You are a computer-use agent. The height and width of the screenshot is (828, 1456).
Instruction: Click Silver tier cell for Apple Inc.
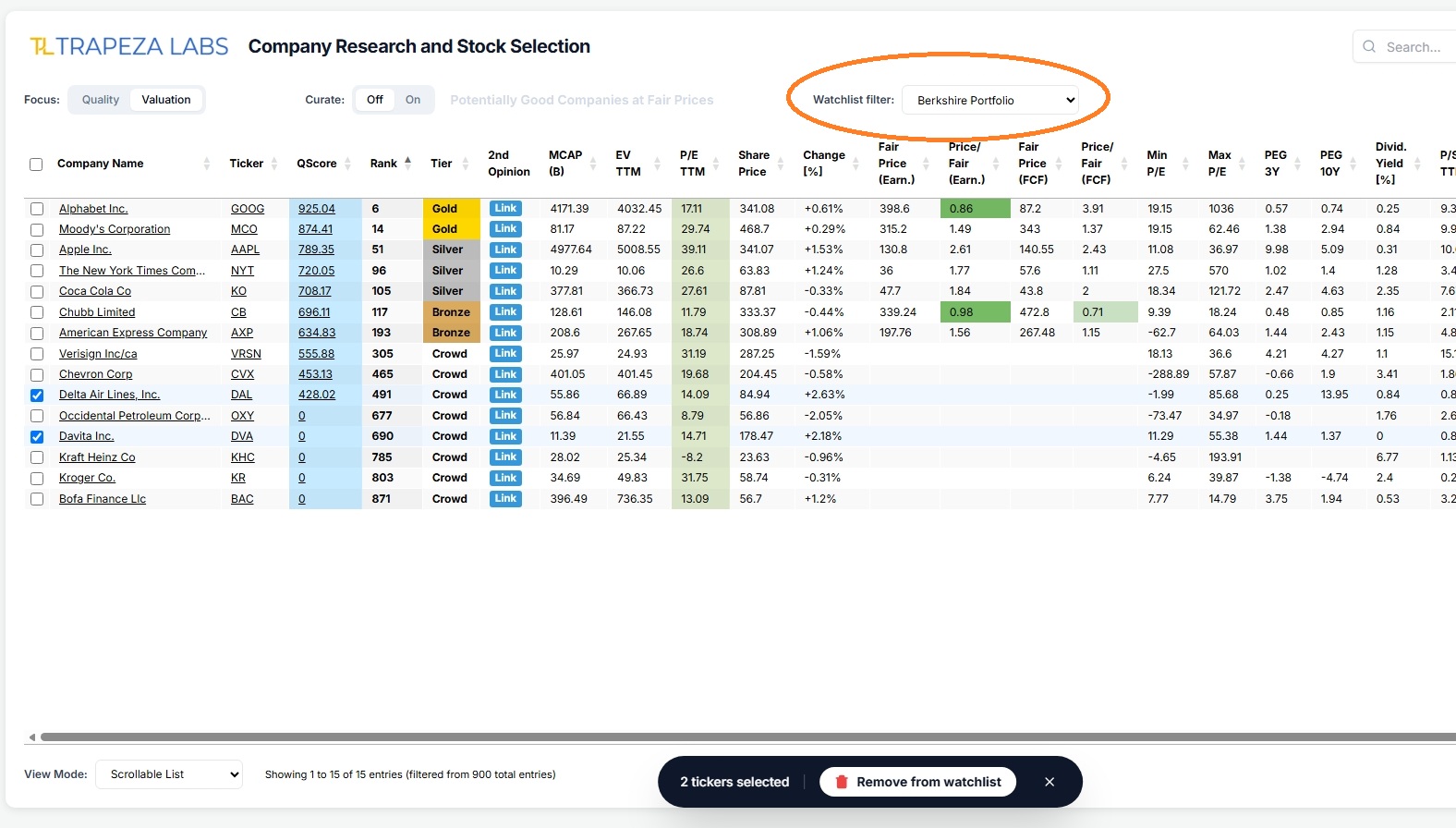pyautogui.click(x=452, y=250)
